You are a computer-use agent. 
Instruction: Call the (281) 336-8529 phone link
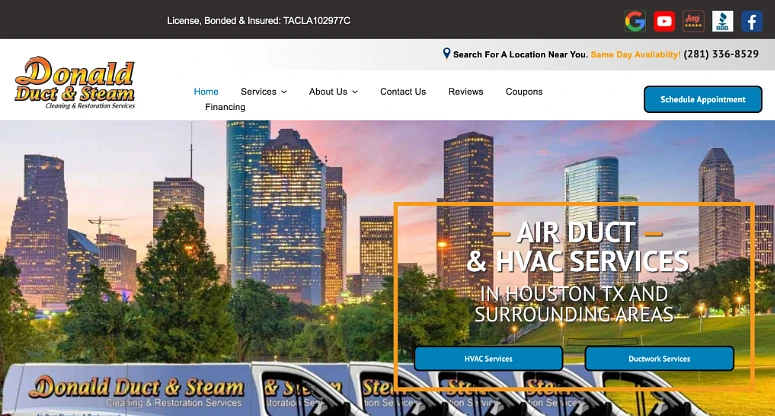click(x=721, y=54)
